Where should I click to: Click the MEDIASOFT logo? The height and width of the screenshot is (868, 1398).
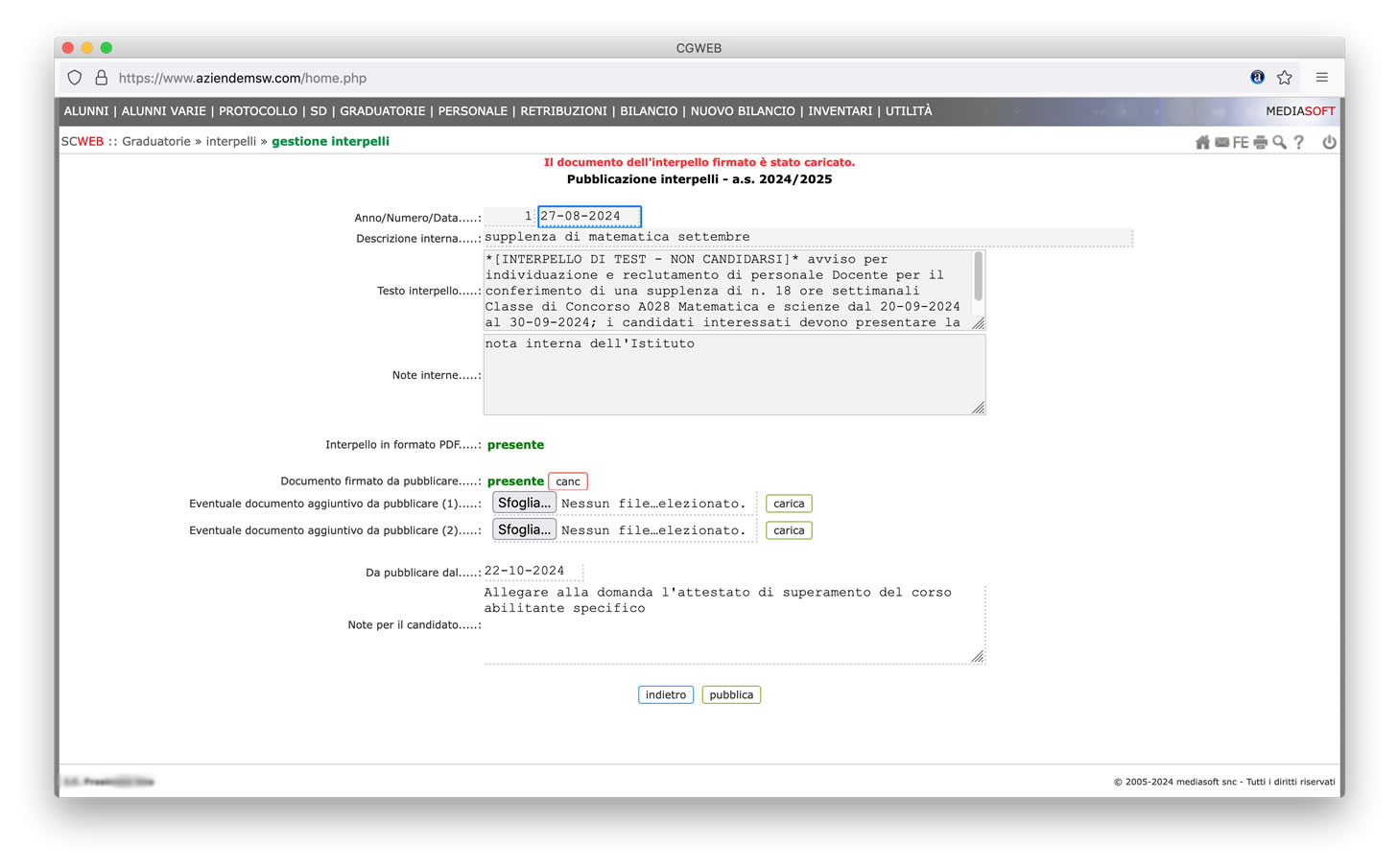click(1300, 111)
